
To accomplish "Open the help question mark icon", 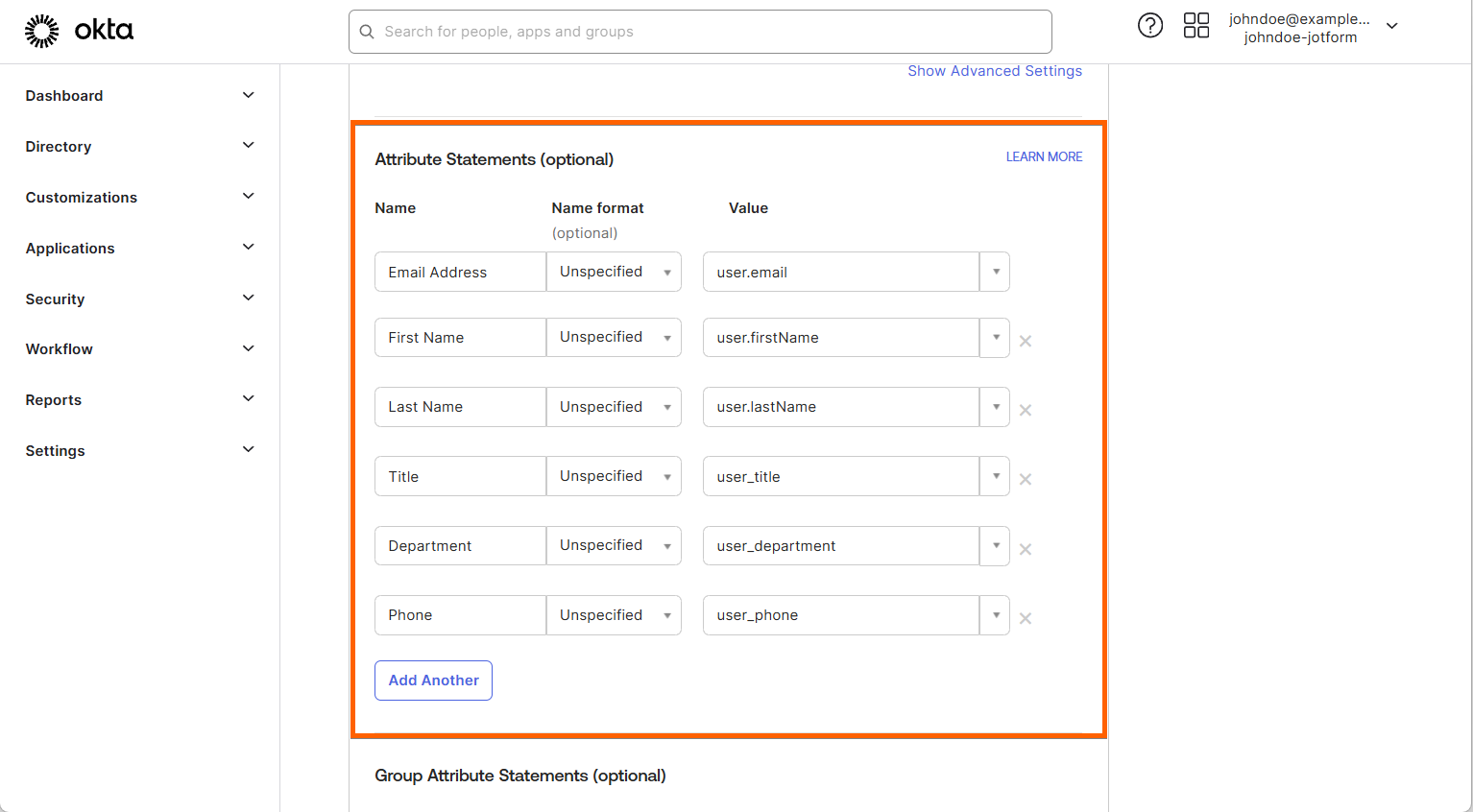I will [1149, 26].
